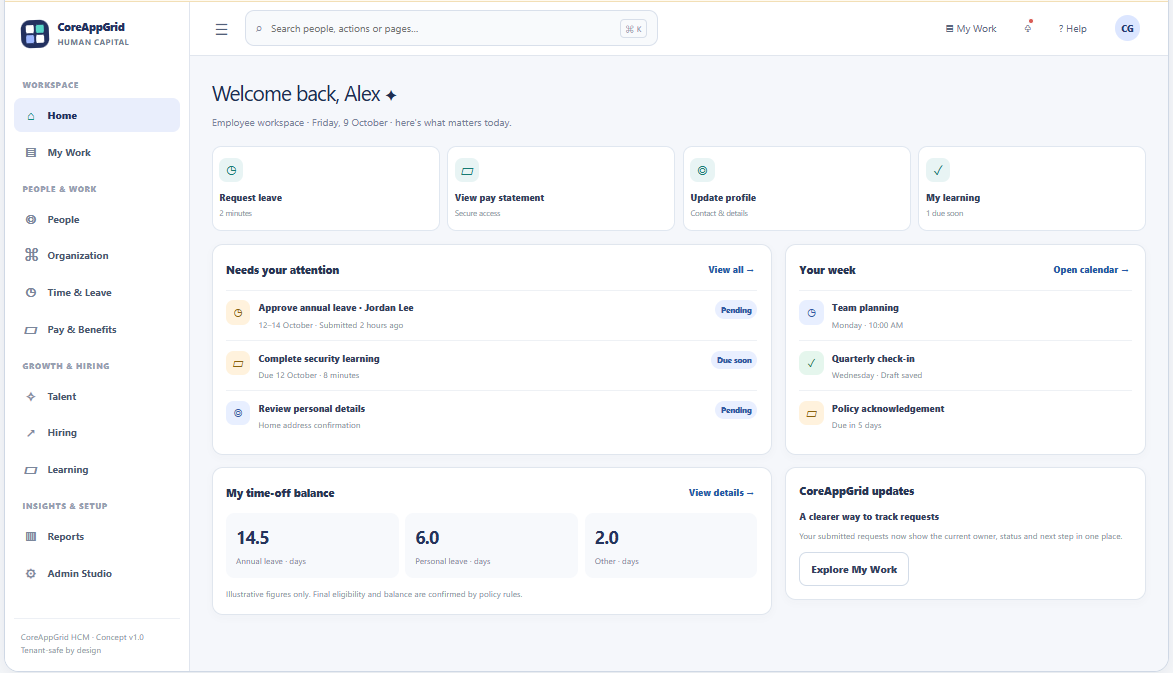1173x673 pixels.
Task: Click the Home icon in sidebar
Action: point(31,116)
